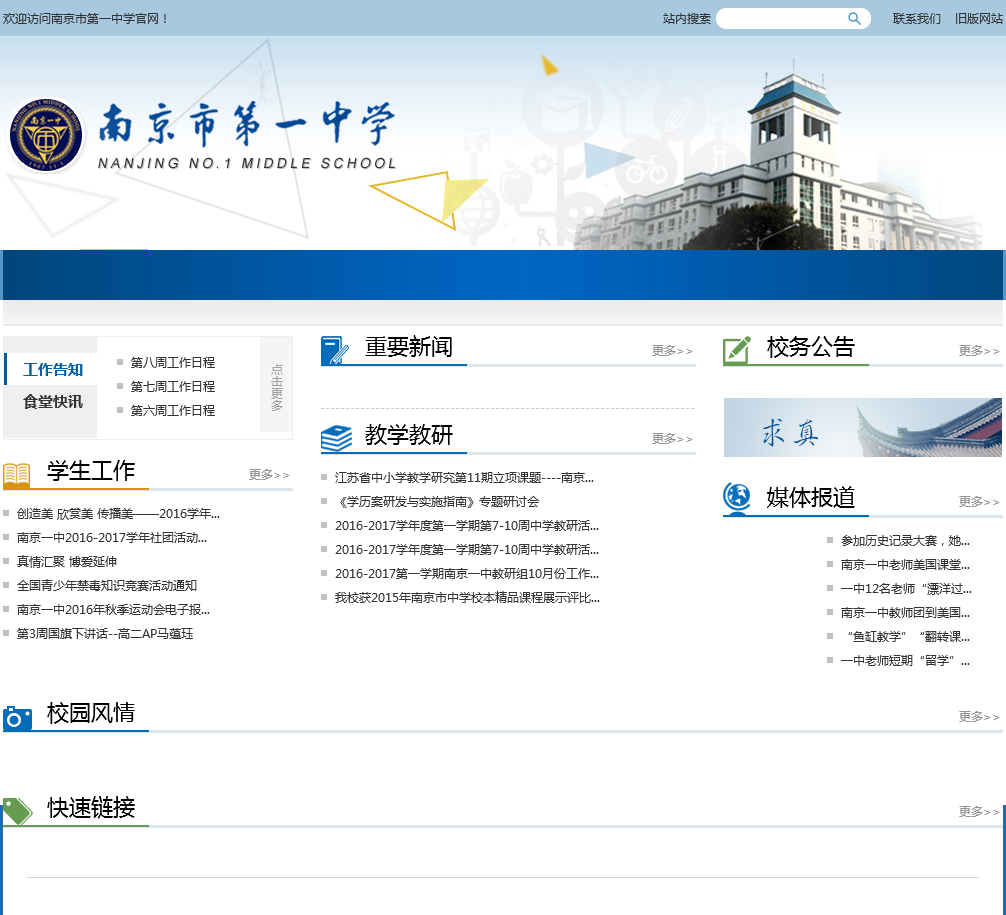Screen dimensions: 1006x915
Task: Click the 重要新闻 notebook icon
Action: (335, 350)
